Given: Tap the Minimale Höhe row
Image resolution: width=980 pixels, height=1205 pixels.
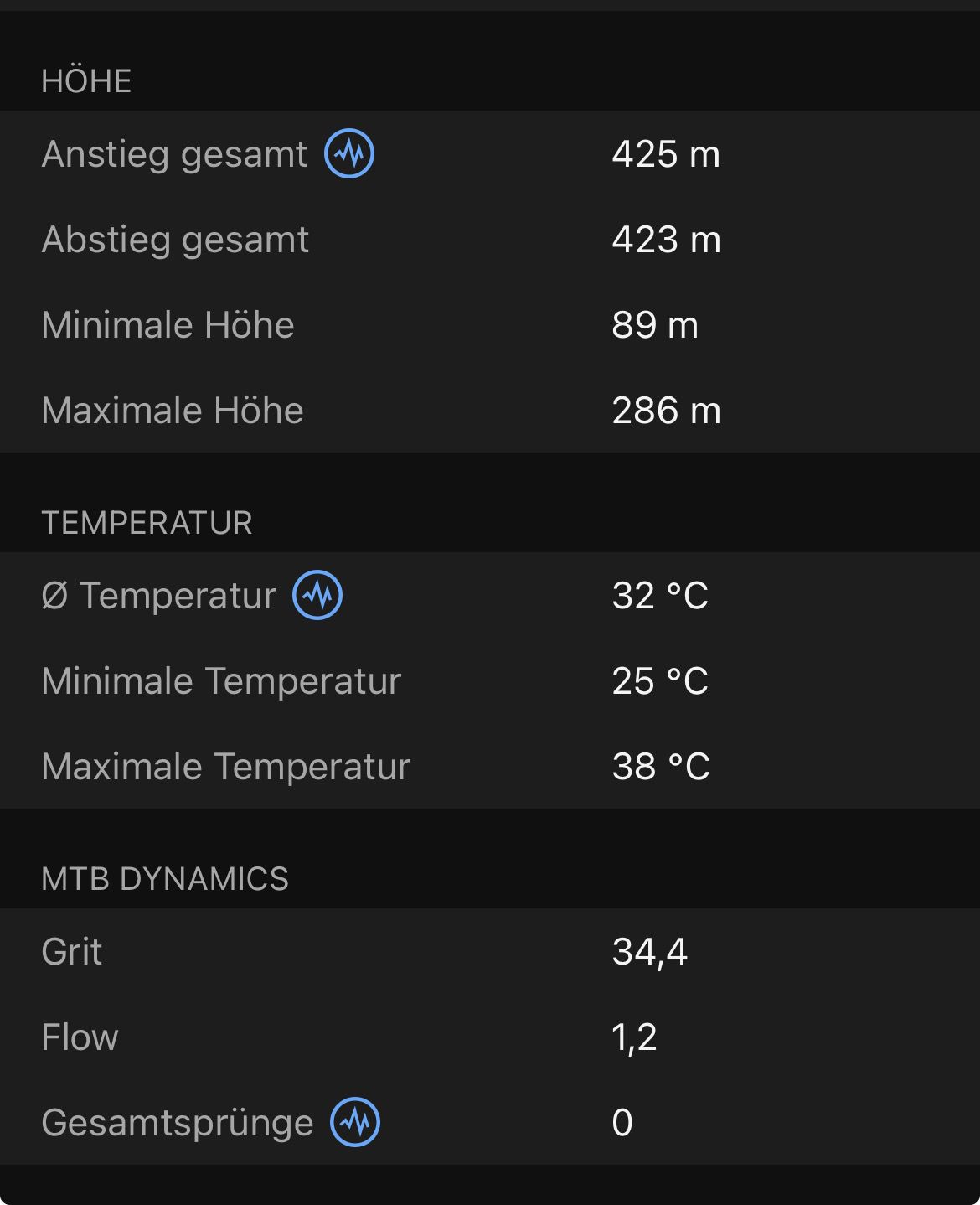Looking at the screenshot, I should pos(490,325).
